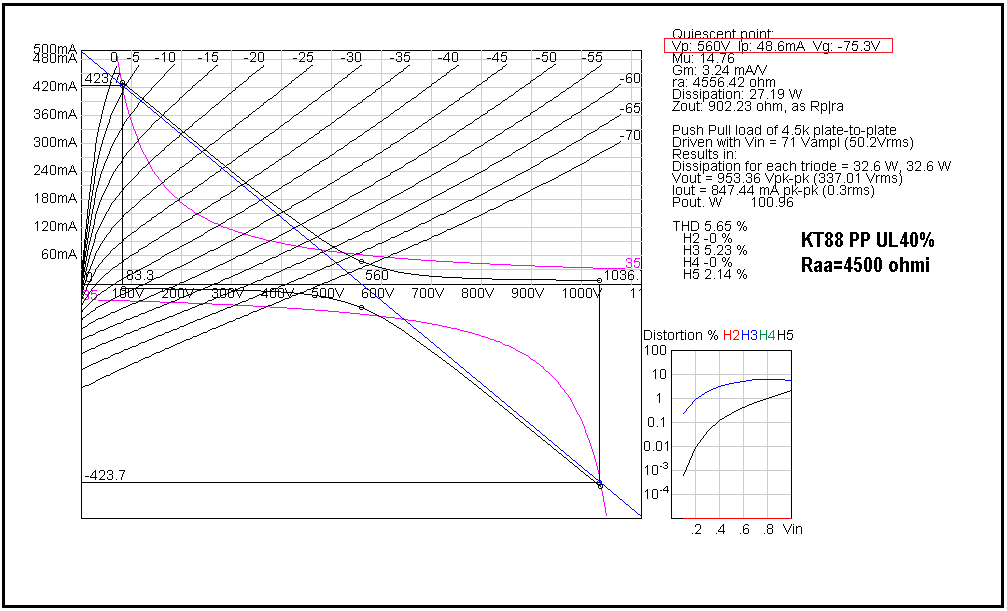Click the 'Mu: 14.76' value
The height and width of the screenshot is (611, 1007).
tap(703, 58)
